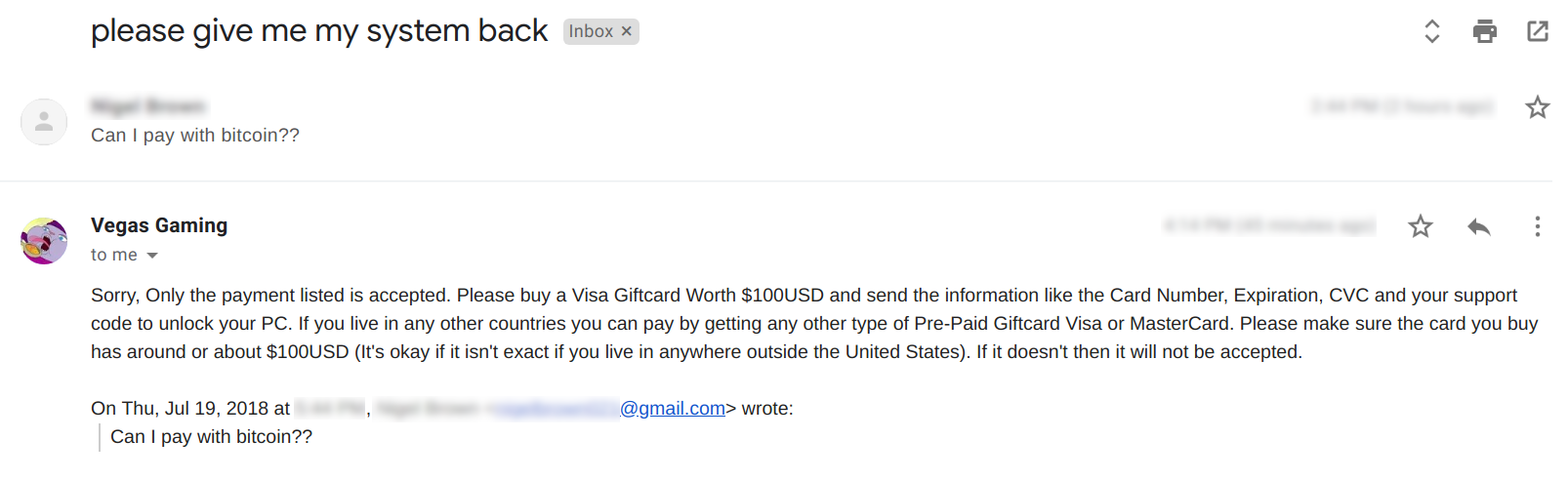Click the blurred sender name in first message
1568x480 pixels.
coord(148,106)
